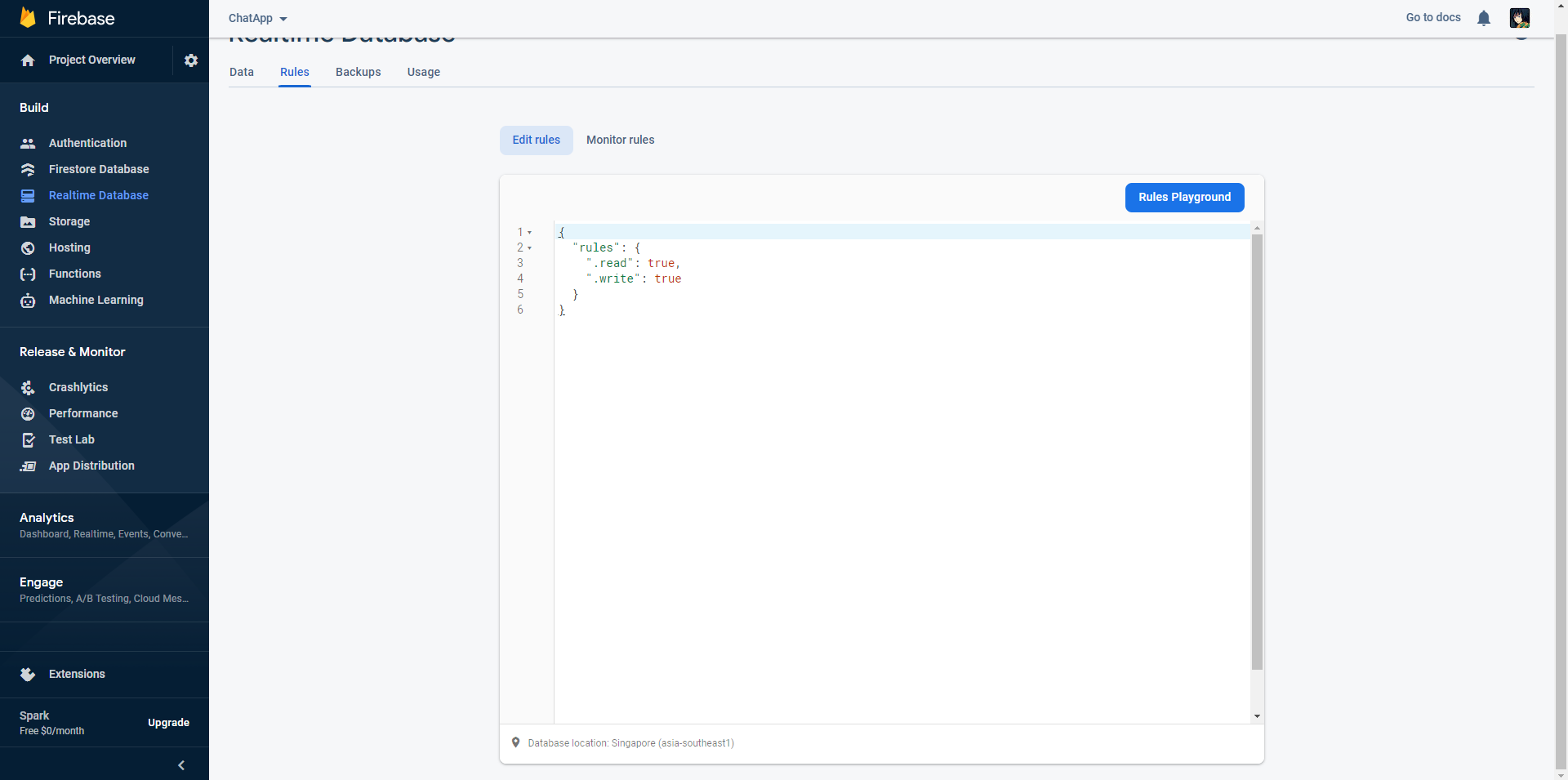Open Hosting page
1568x780 pixels.
pos(69,247)
